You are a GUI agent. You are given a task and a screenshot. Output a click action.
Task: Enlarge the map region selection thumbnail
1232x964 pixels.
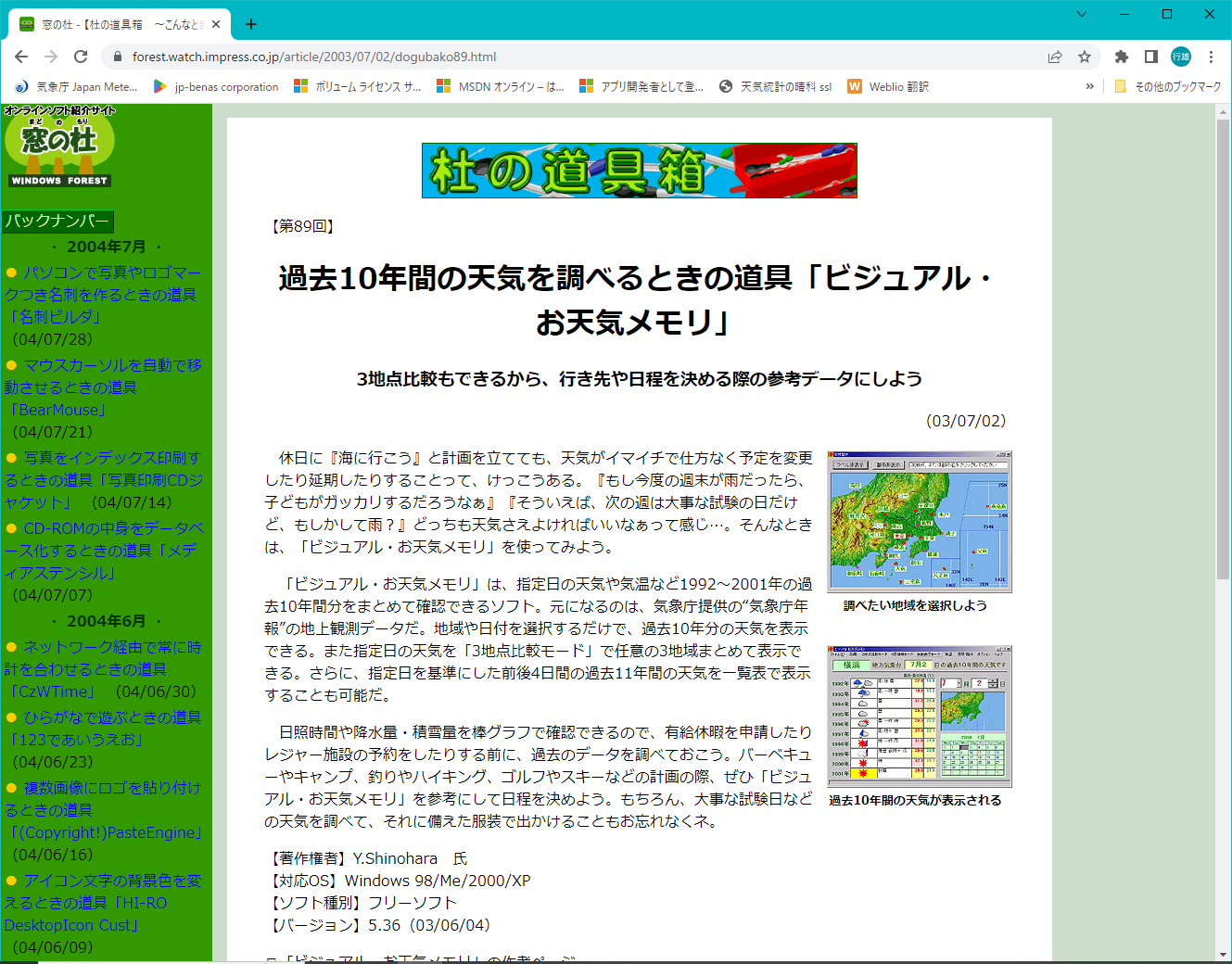[x=919, y=522]
